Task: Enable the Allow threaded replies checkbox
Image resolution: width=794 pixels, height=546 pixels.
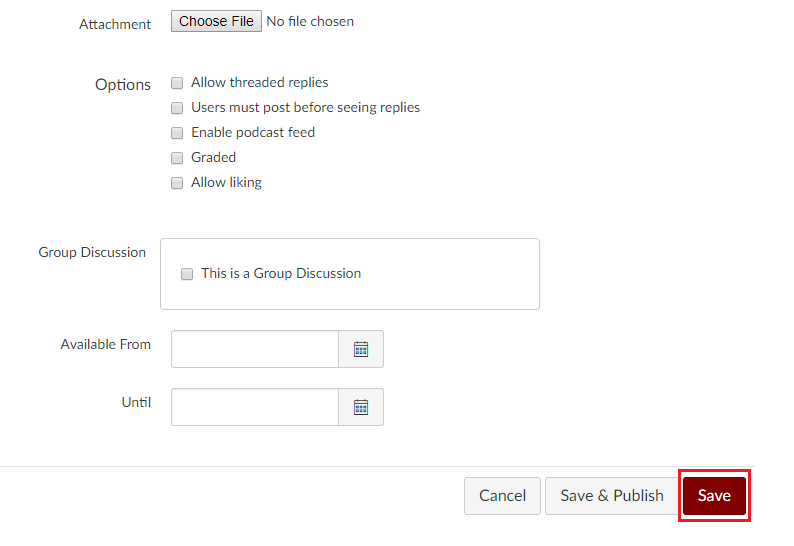Action: pos(177,83)
